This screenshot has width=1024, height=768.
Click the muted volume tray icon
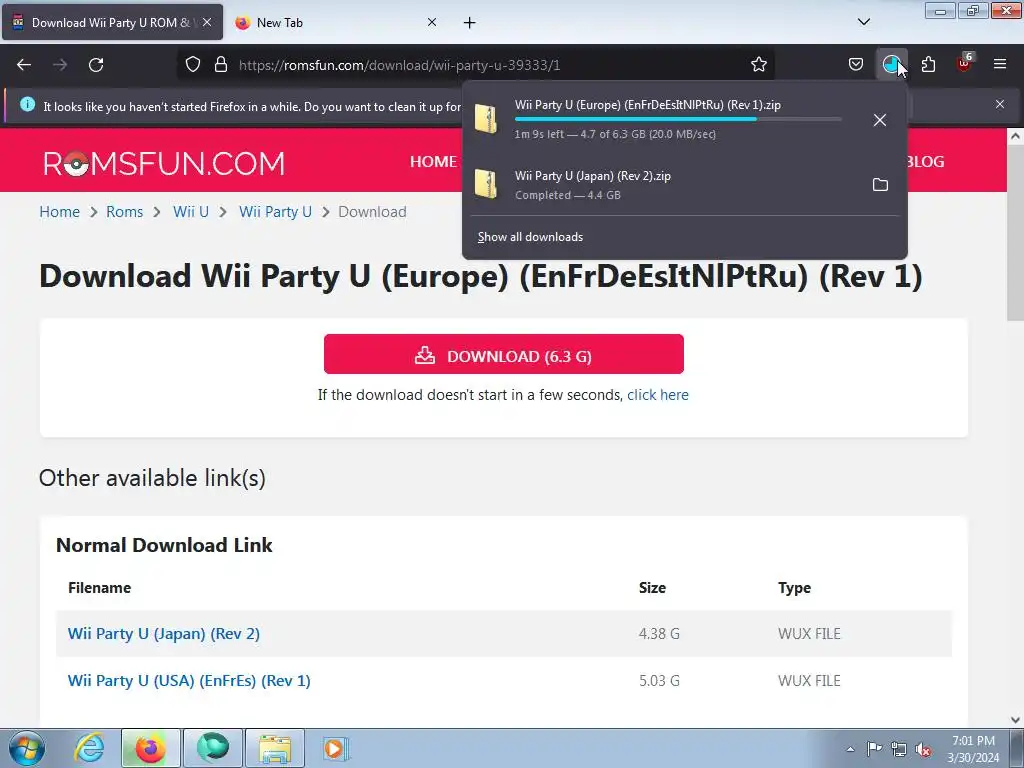(923, 749)
